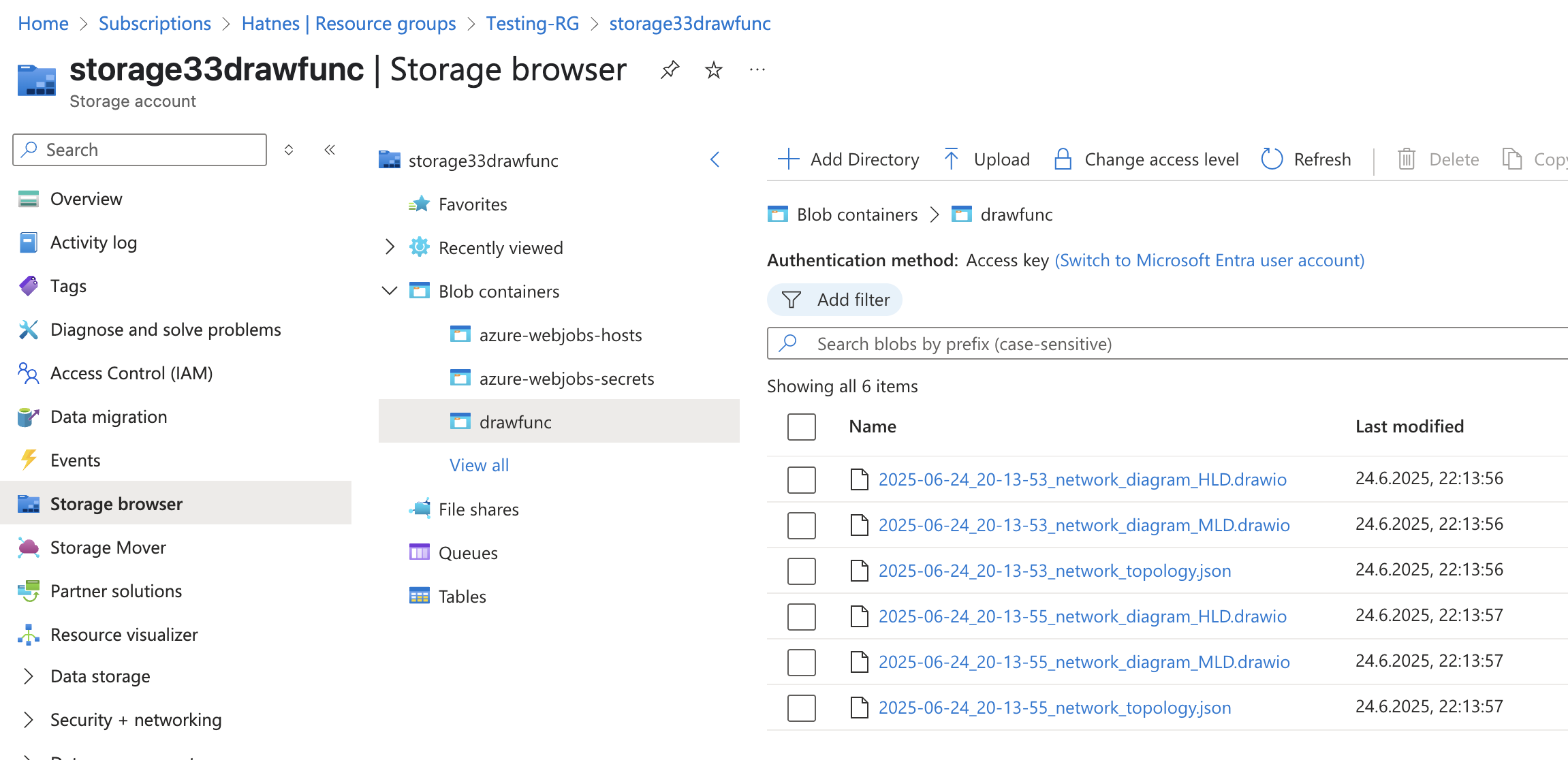1568x760 pixels.
Task: Sort by the Last modified column header
Action: point(1409,426)
